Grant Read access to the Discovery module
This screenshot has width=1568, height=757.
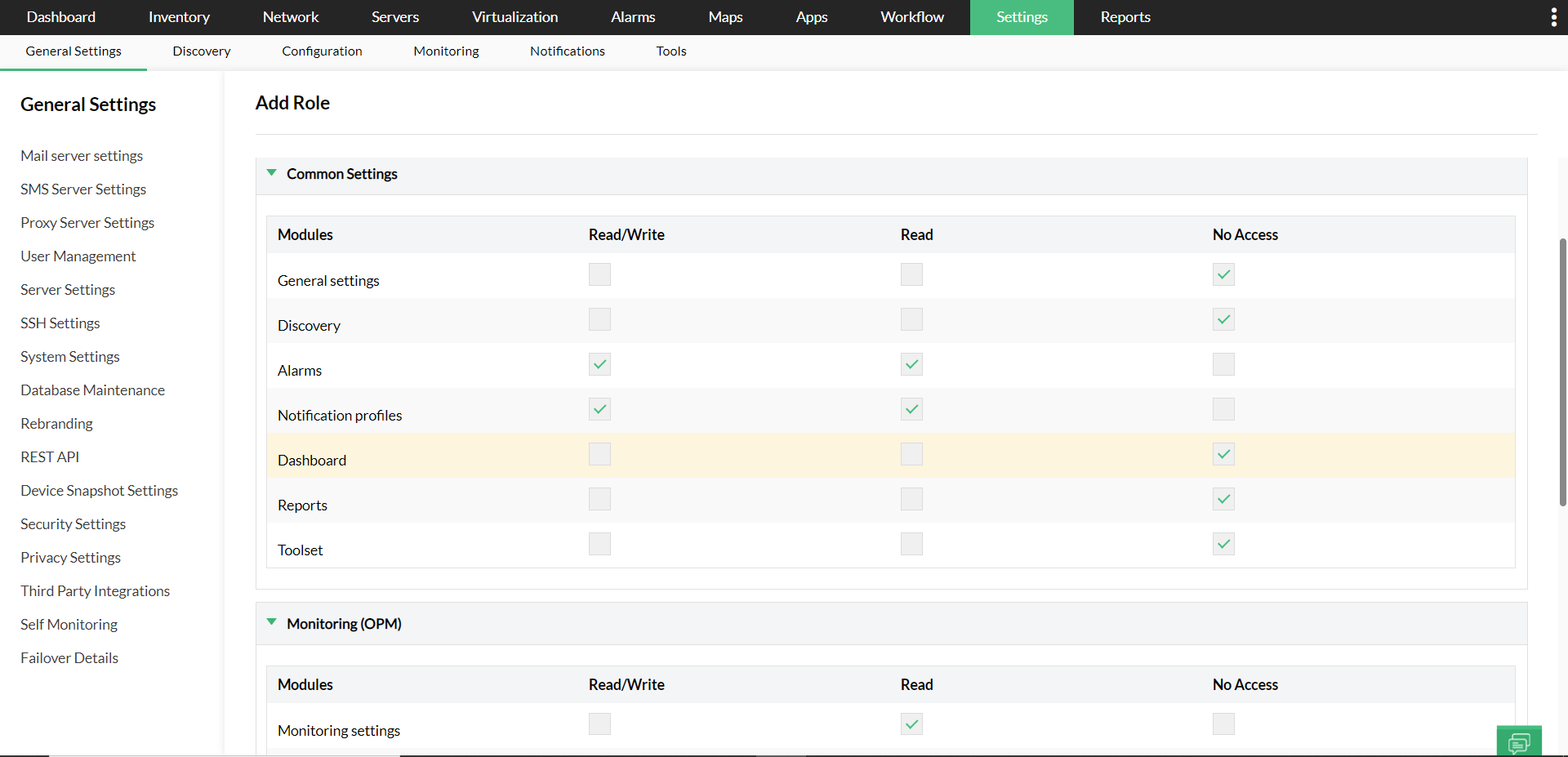coord(911,319)
